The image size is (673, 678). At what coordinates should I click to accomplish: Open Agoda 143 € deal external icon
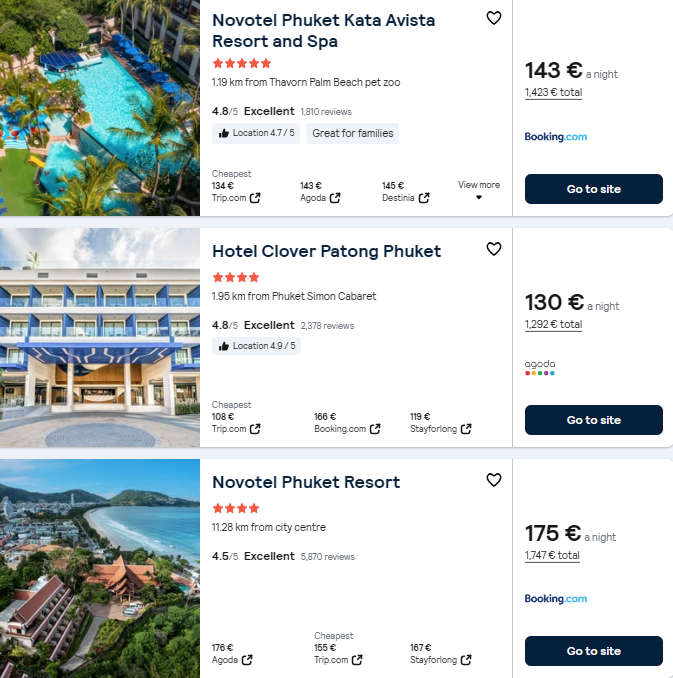(x=335, y=198)
